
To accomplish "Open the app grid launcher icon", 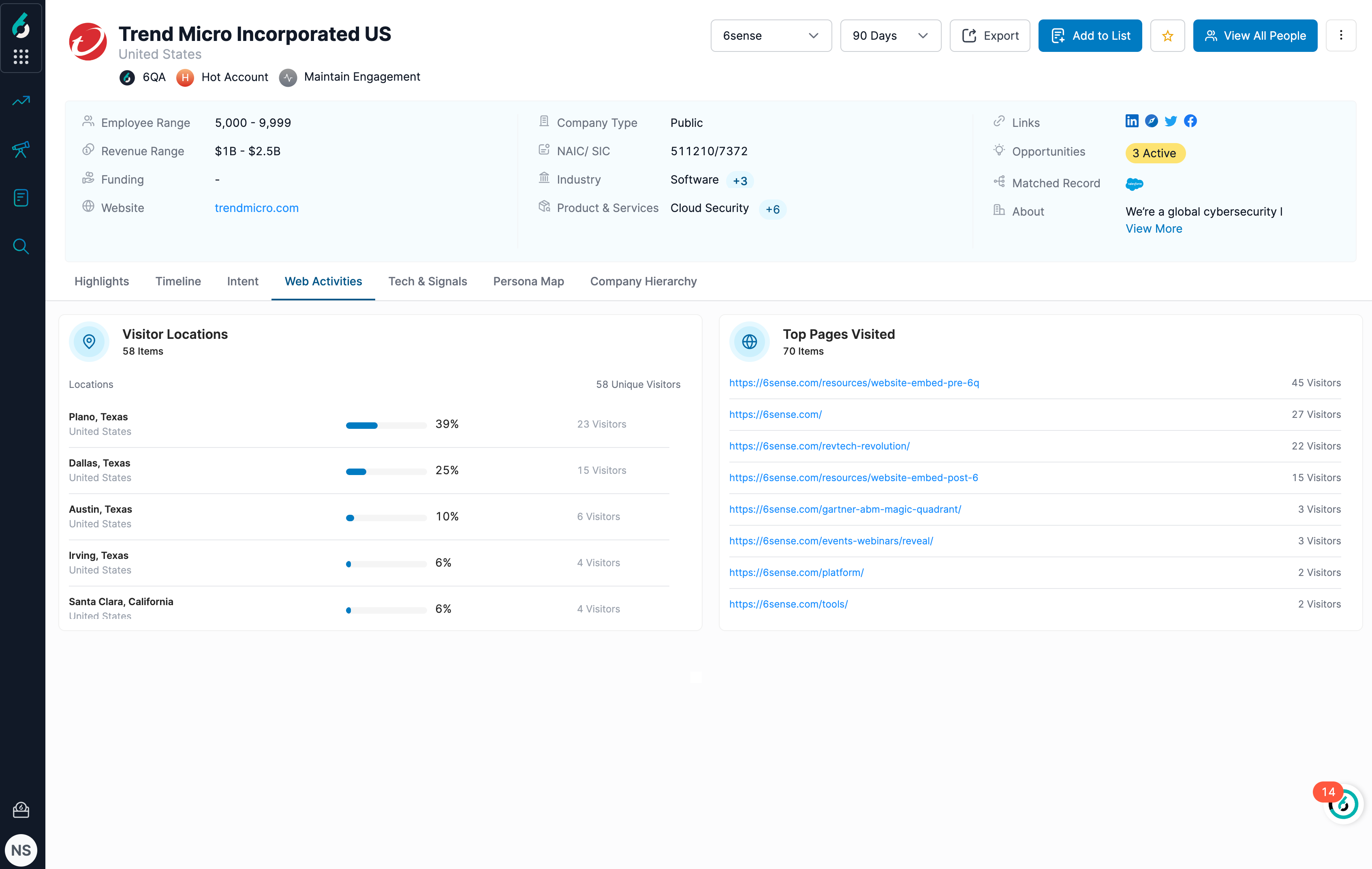I will coord(21,56).
